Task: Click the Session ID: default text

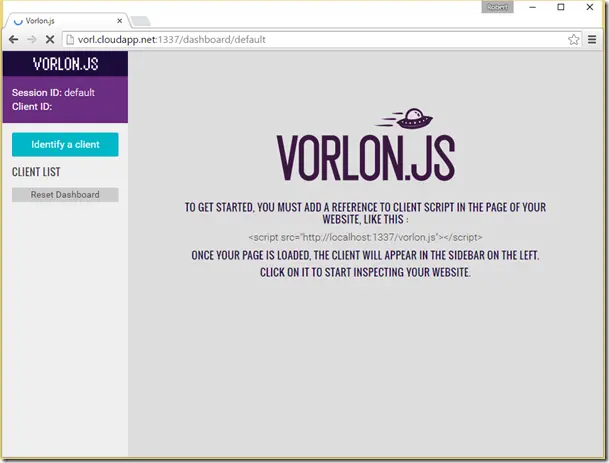Action: point(53,92)
